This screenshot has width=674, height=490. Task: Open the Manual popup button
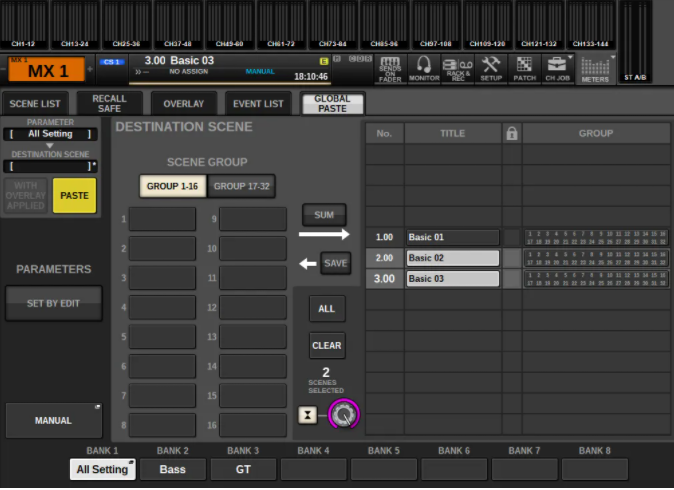click(53, 421)
